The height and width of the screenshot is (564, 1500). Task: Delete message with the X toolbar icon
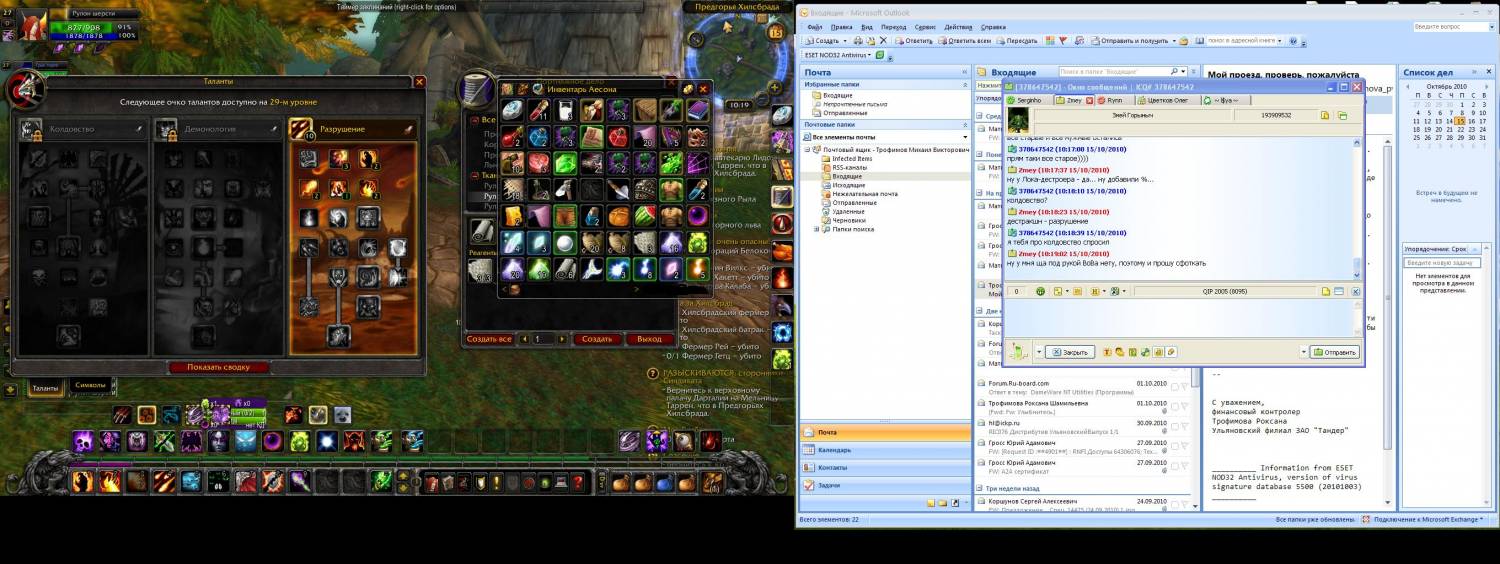tap(883, 41)
